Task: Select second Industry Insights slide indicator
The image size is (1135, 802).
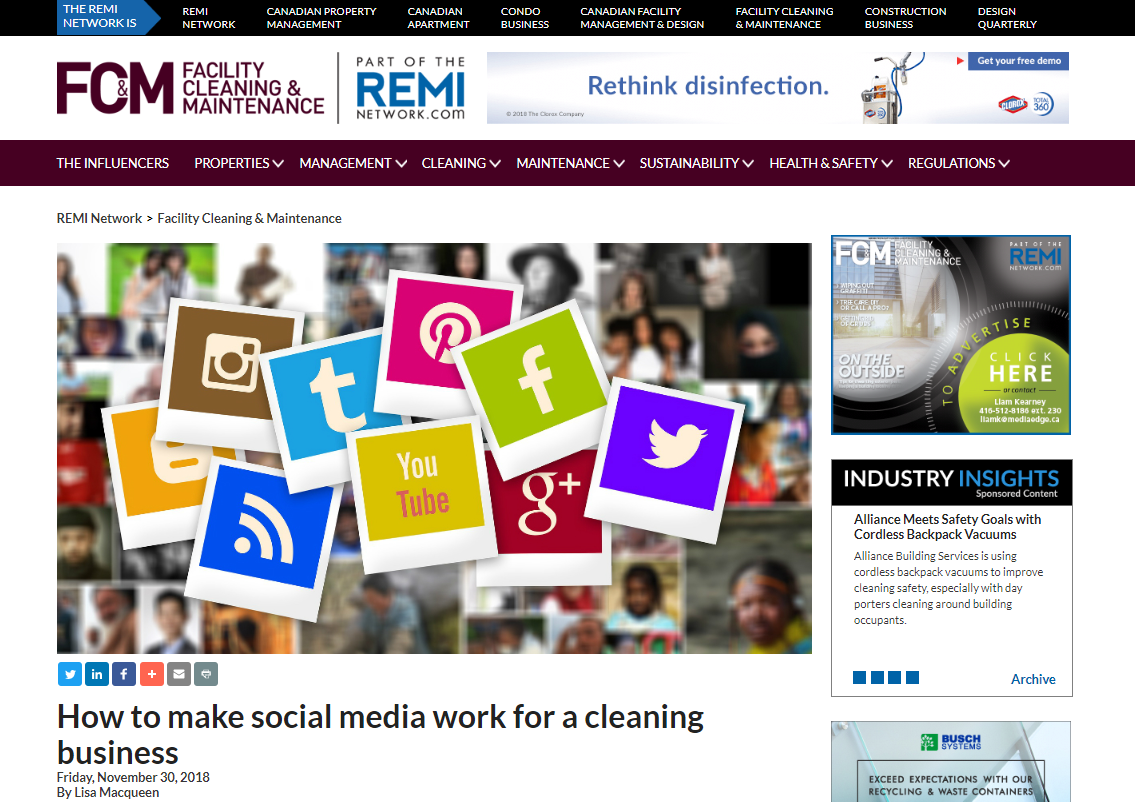Action: point(877,678)
